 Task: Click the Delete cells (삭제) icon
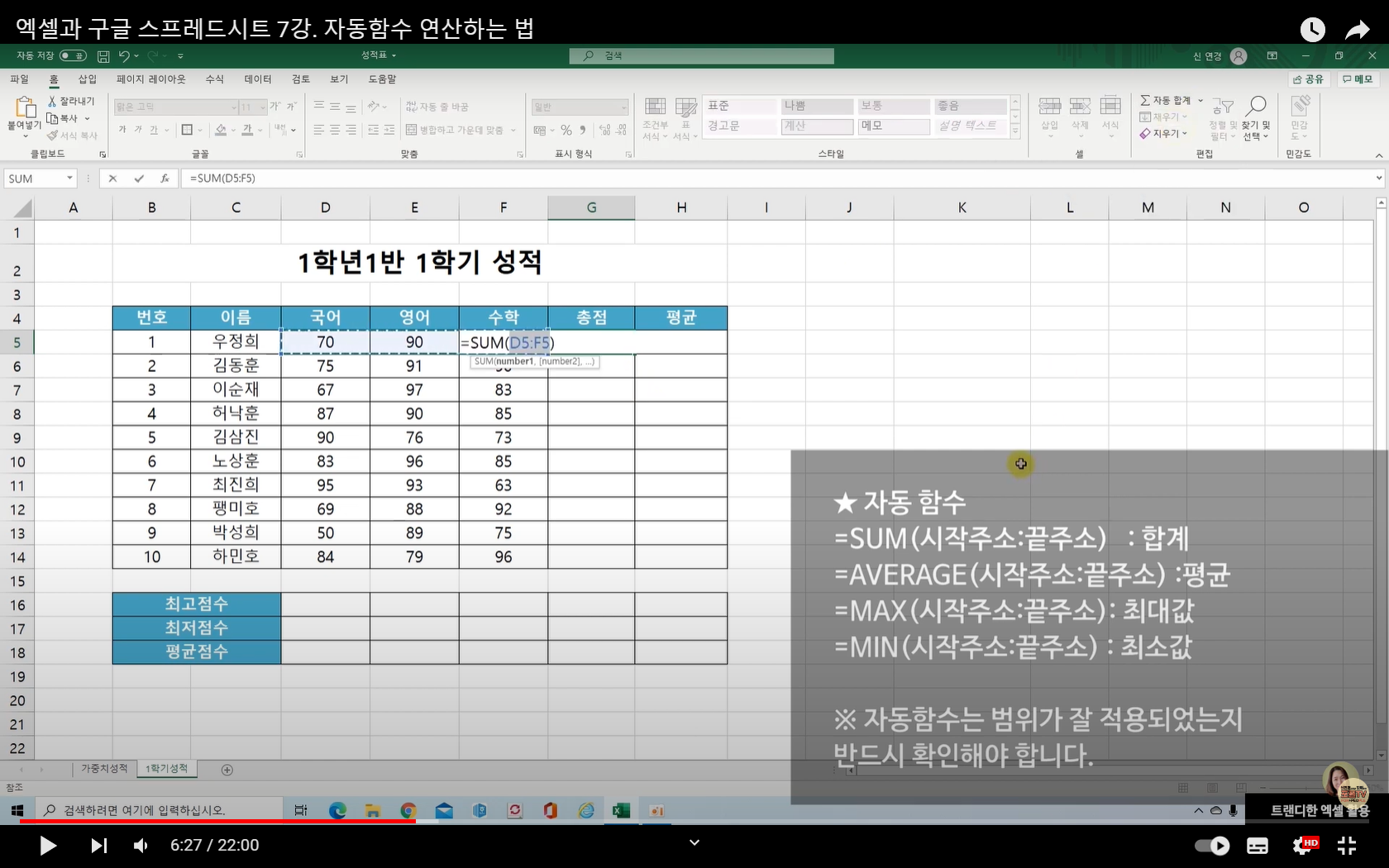pyautogui.click(x=1080, y=107)
